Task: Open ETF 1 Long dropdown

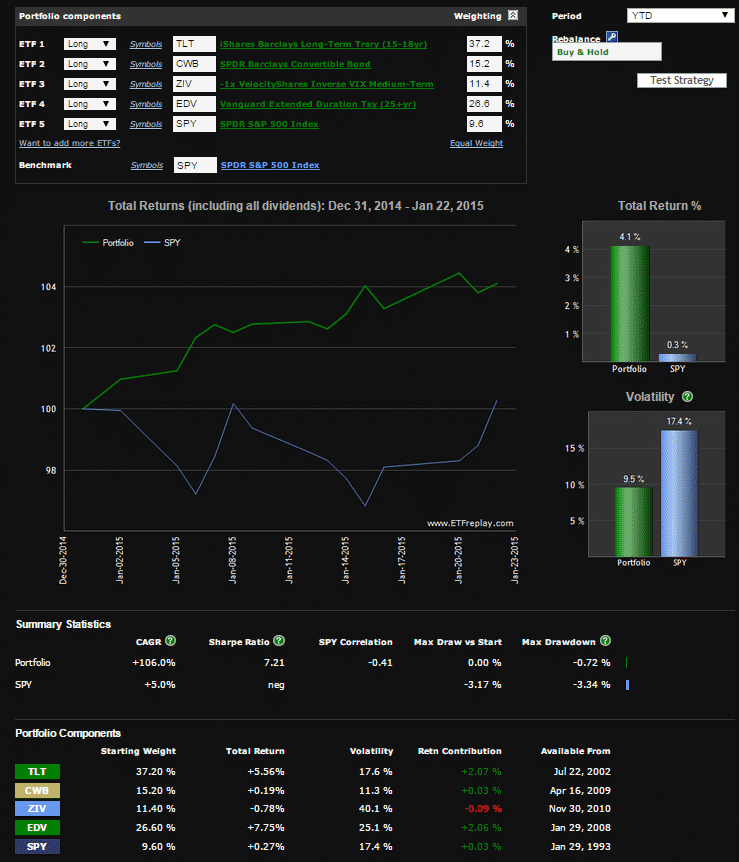Action: click(x=90, y=44)
